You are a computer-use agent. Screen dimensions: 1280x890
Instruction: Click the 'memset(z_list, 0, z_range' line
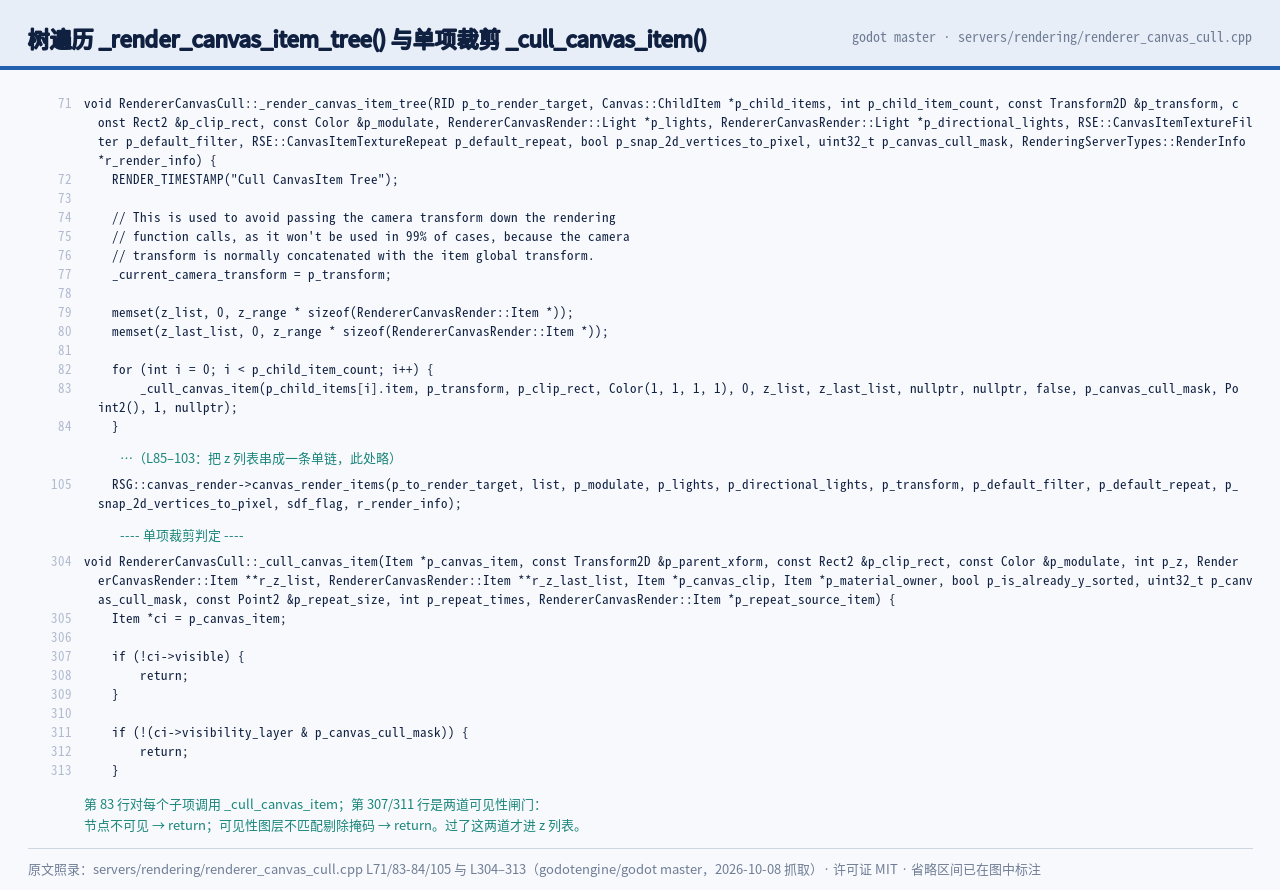click(343, 313)
